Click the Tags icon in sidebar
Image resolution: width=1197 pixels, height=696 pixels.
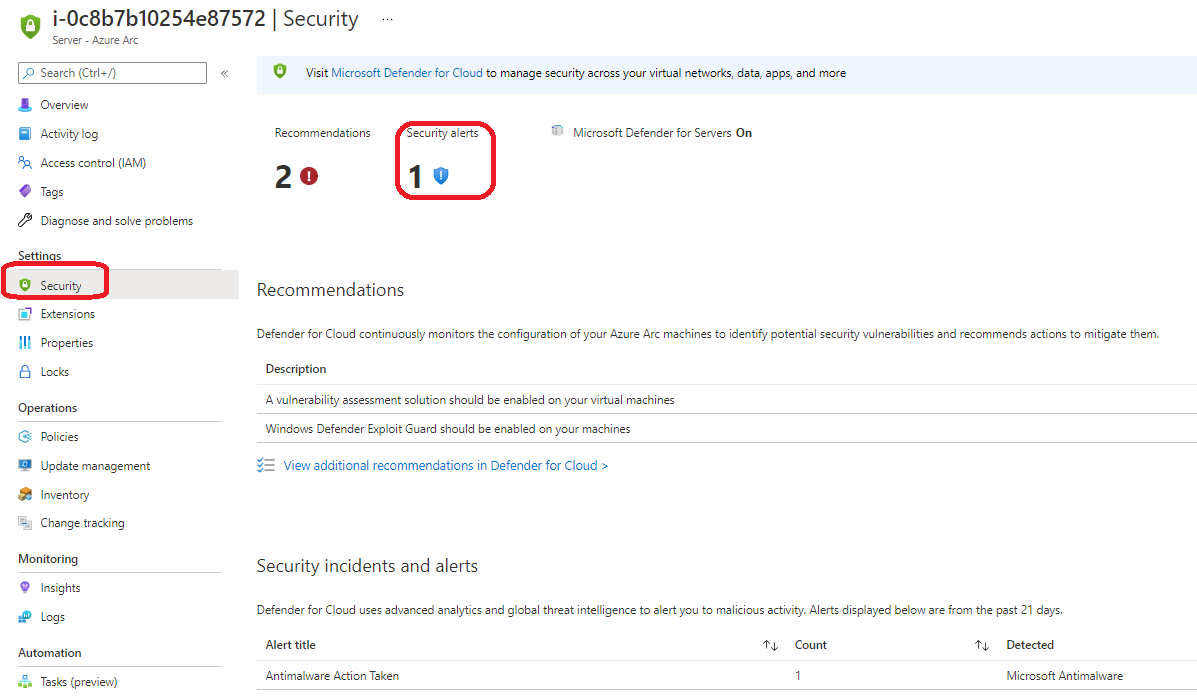coord(25,192)
